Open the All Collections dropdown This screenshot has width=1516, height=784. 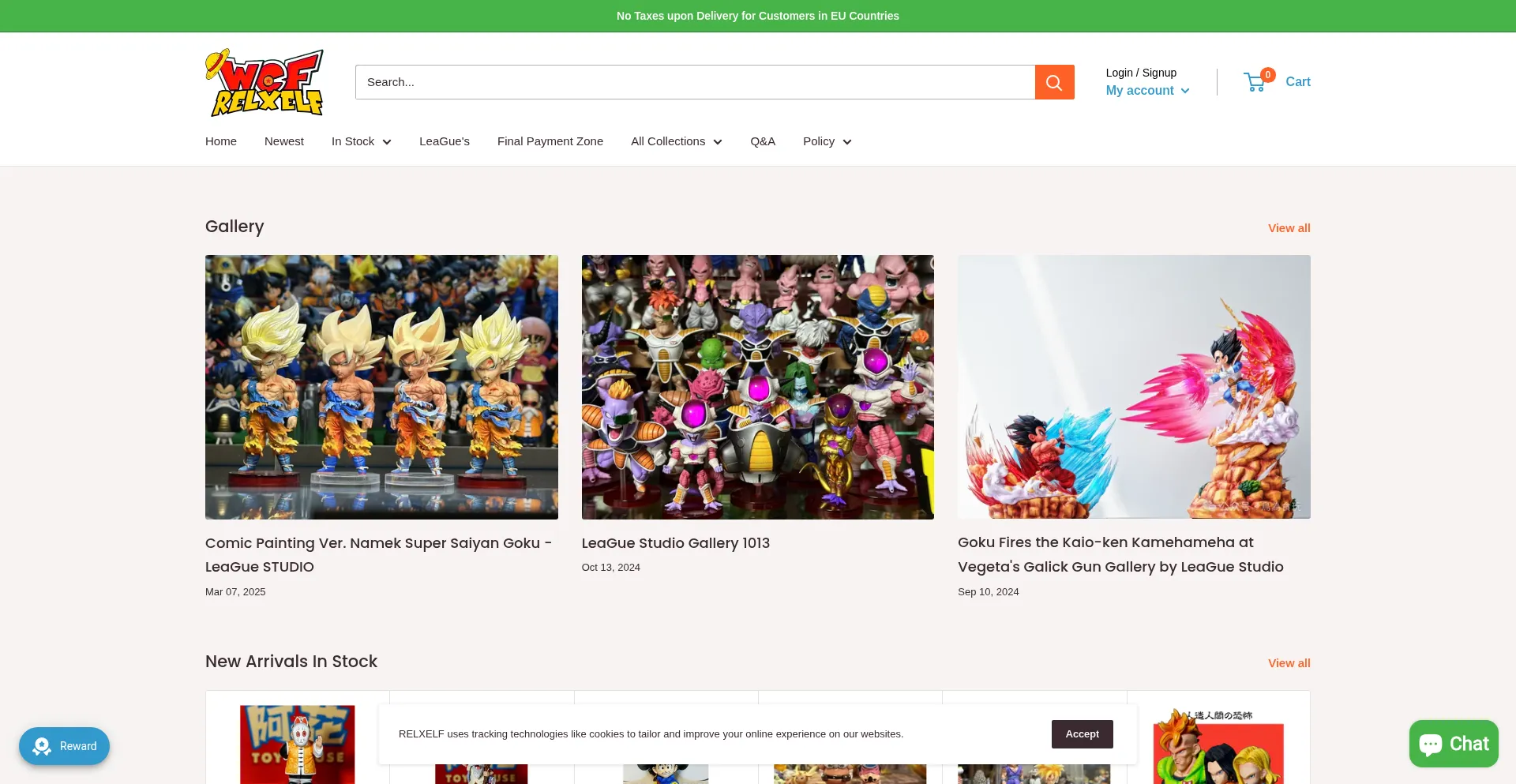click(676, 141)
